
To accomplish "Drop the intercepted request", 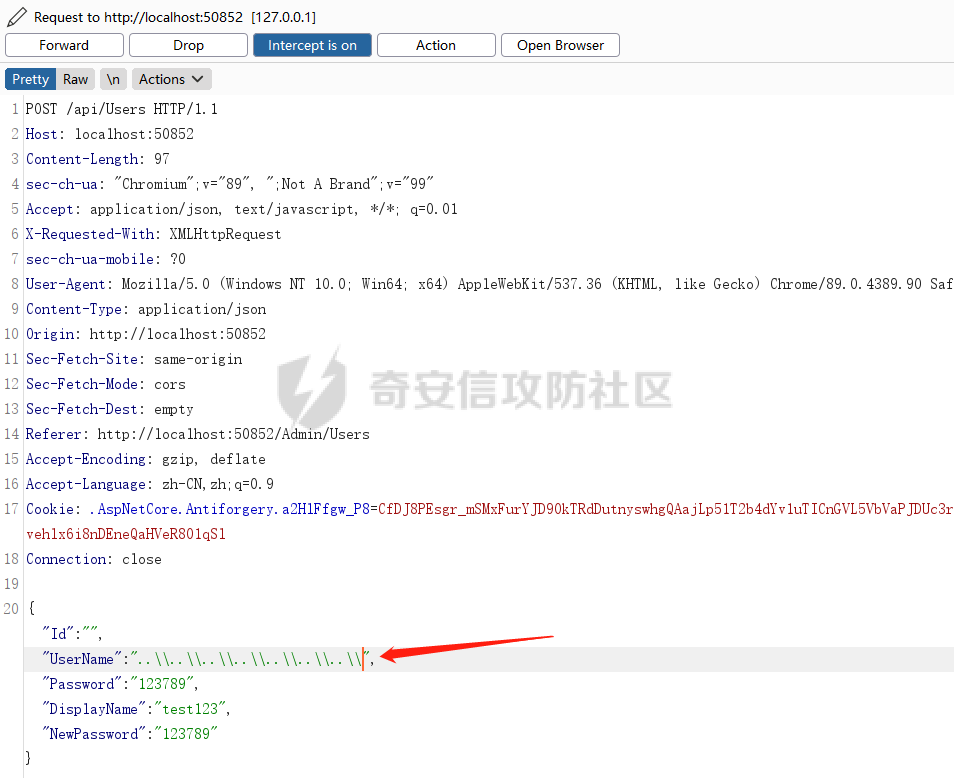I will click(188, 45).
